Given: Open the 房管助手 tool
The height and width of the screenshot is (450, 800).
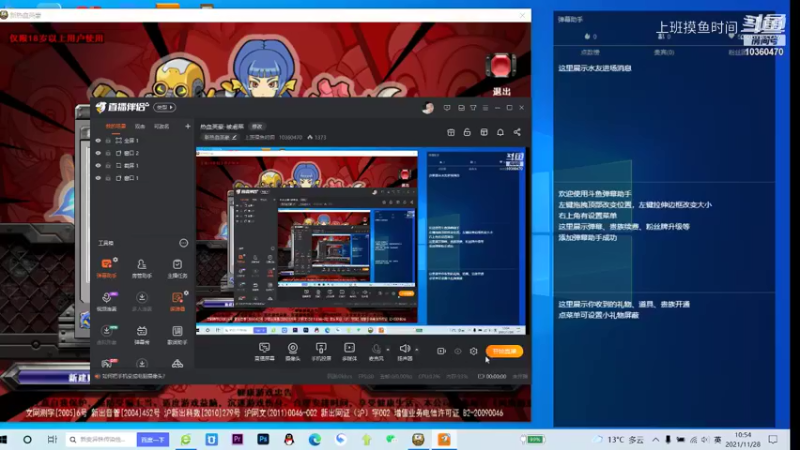Looking at the screenshot, I should pos(142,268).
